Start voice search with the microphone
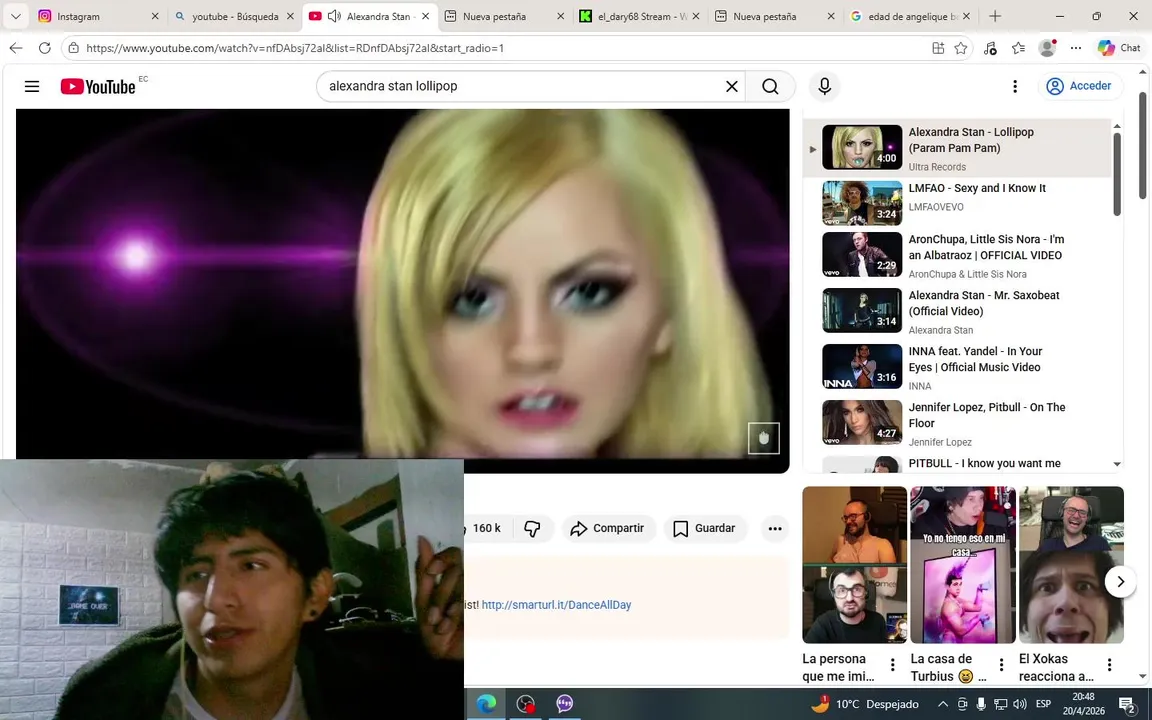The height and width of the screenshot is (720, 1152). 824,87
